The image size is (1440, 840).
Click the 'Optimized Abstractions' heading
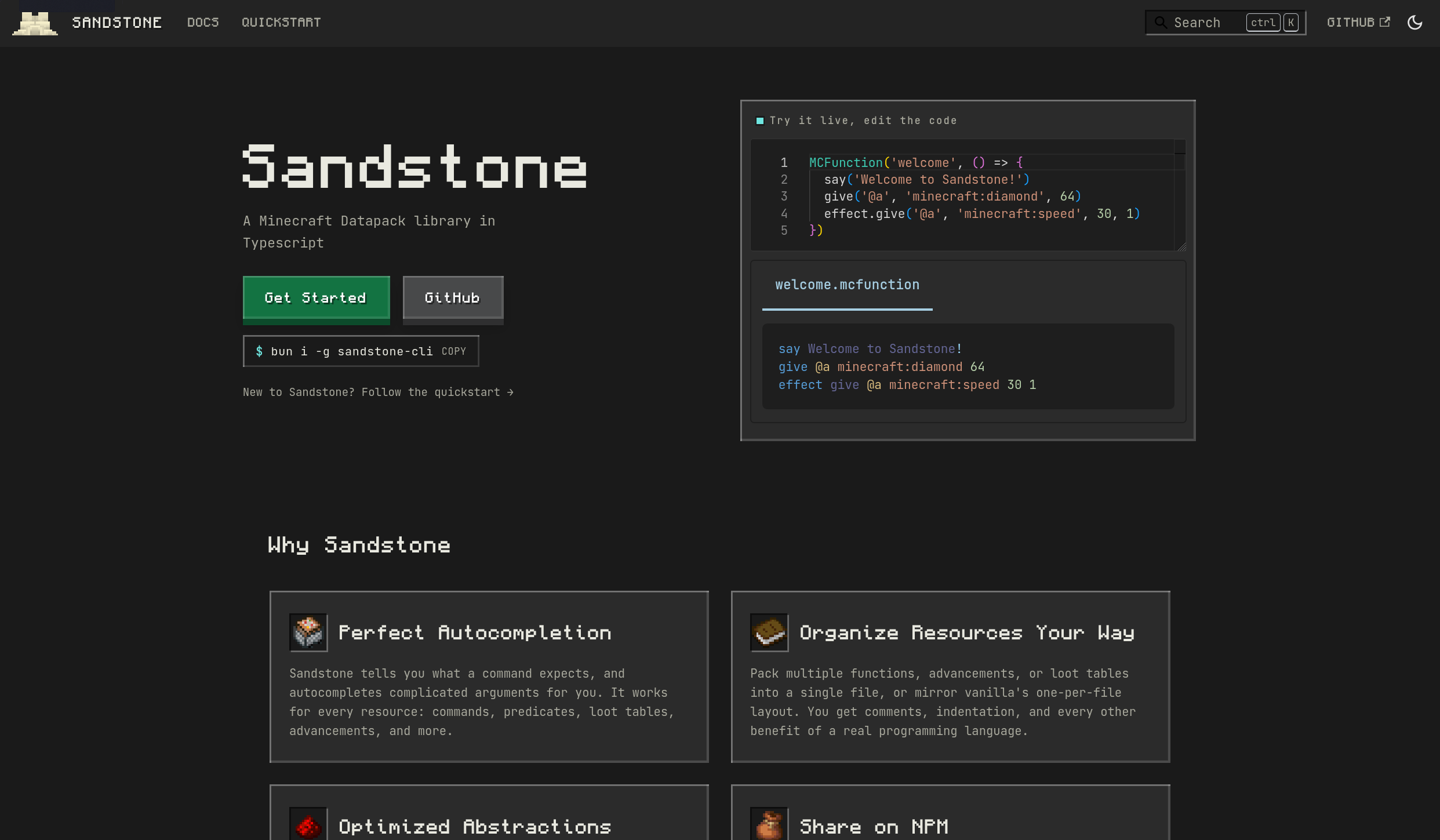click(475, 827)
